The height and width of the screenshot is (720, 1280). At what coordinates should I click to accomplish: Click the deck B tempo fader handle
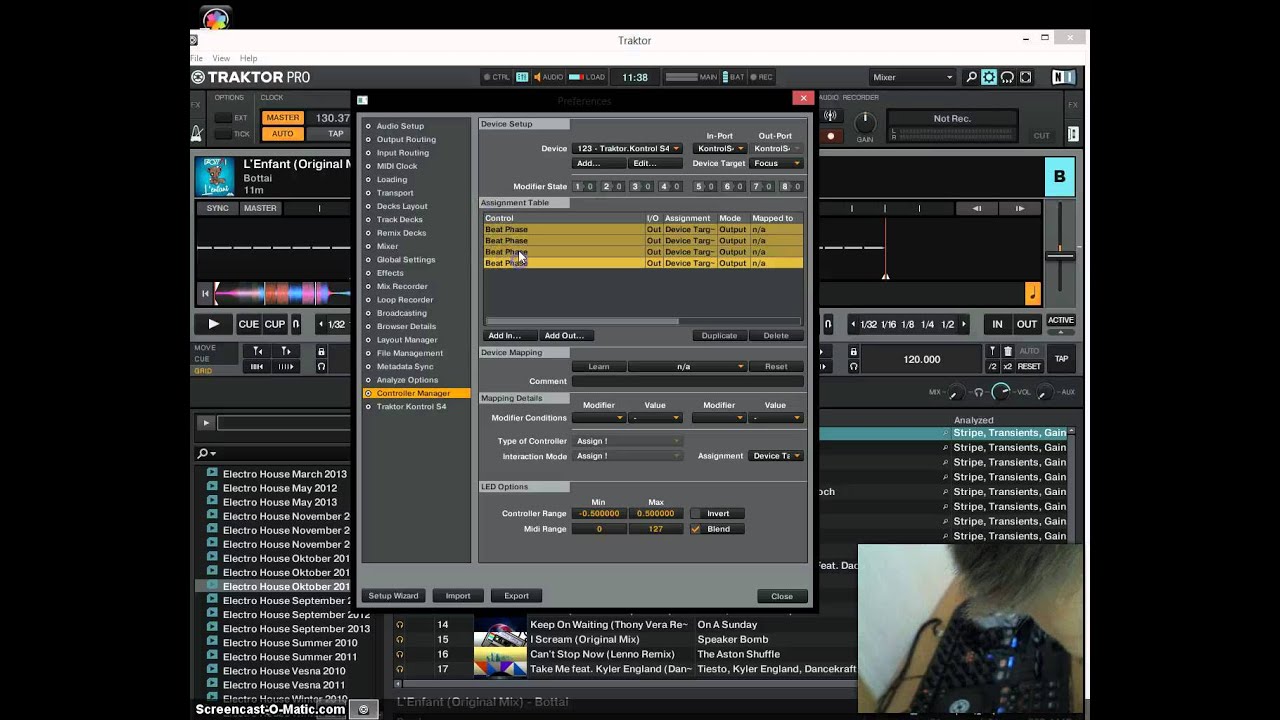click(x=1060, y=256)
